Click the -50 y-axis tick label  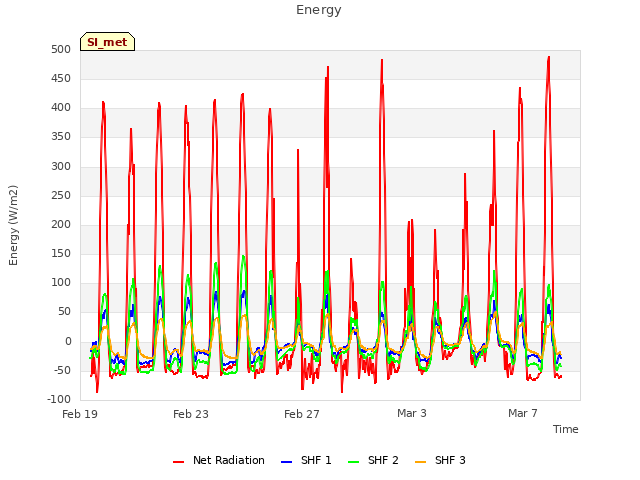tap(62, 371)
